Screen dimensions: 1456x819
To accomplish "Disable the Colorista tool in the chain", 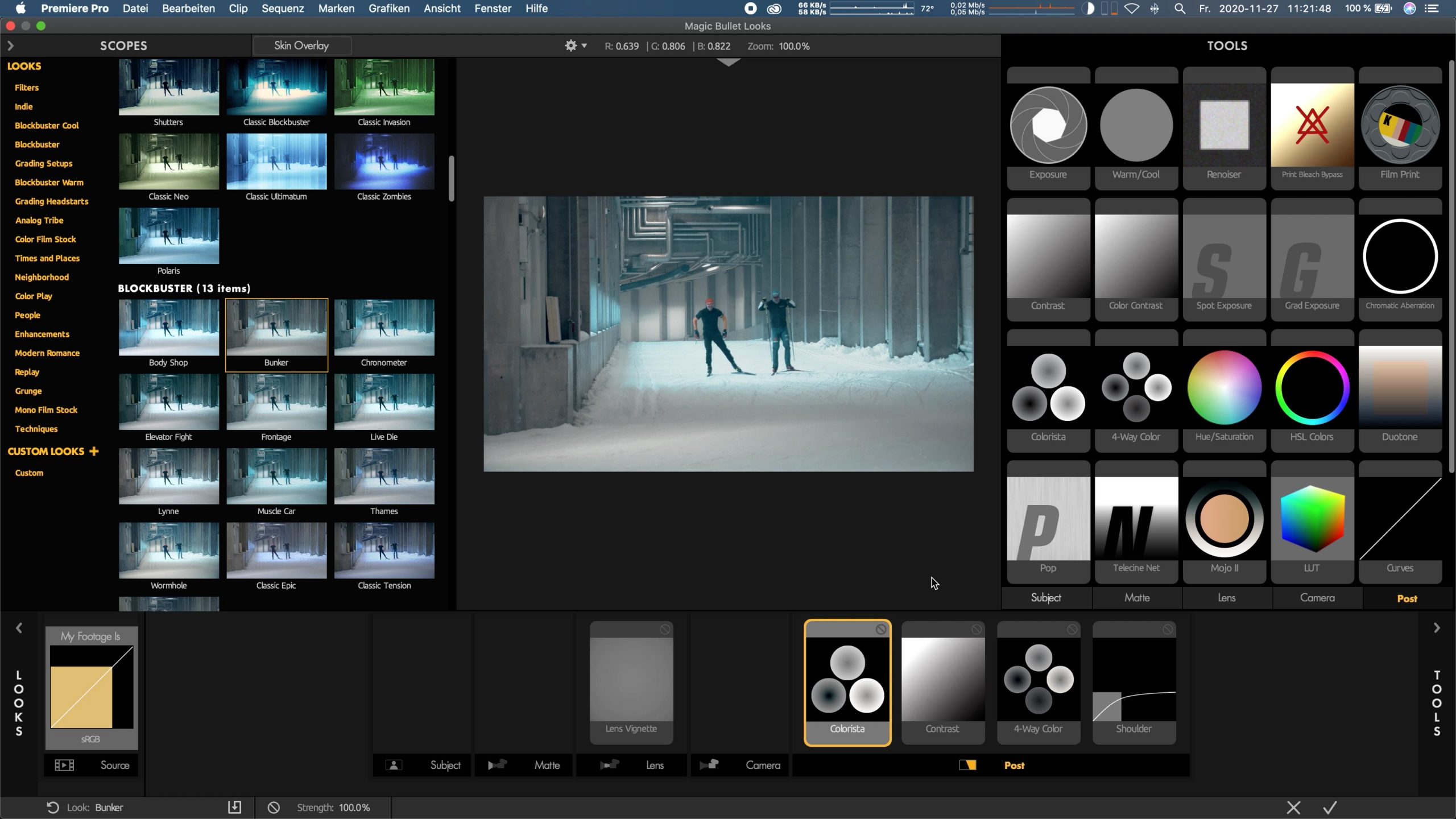I will pyautogui.click(x=880, y=629).
